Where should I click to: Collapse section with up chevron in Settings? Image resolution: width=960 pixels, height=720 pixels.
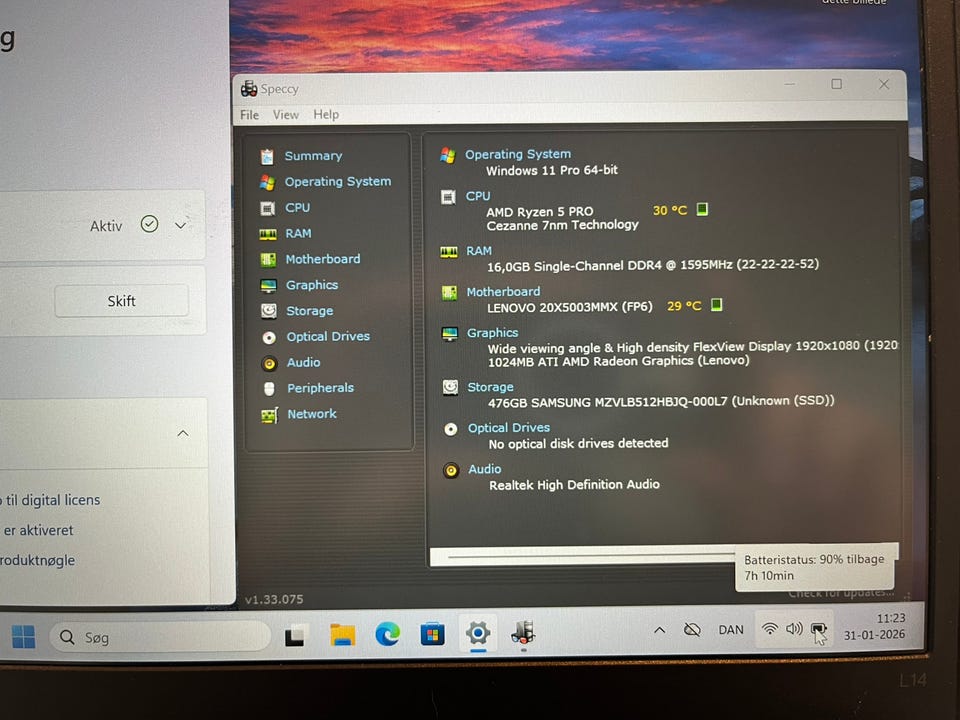(x=182, y=433)
